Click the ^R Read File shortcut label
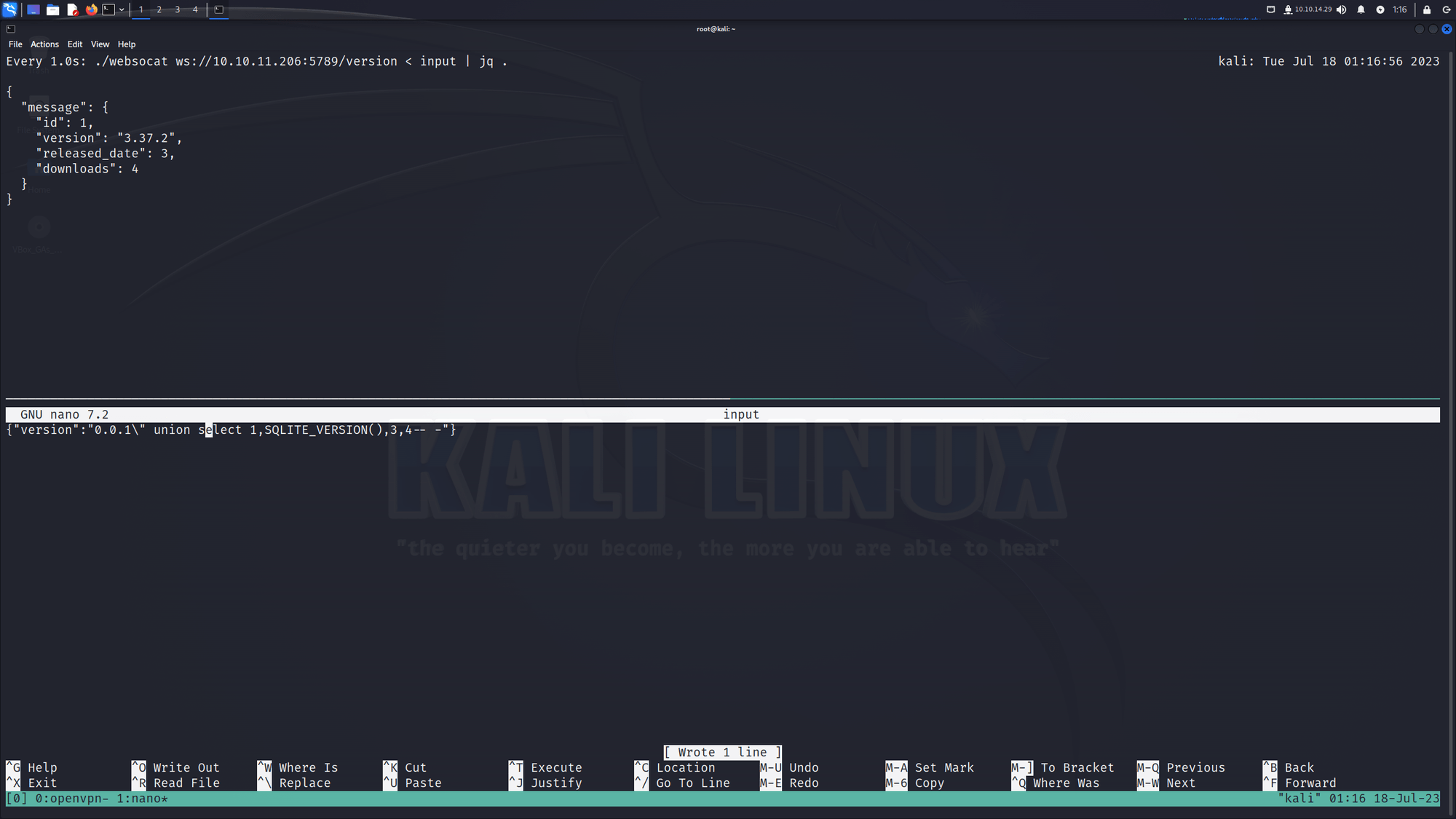Image resolution: width=1456 pixels, height=819 pixels. (x=175, y=783)
